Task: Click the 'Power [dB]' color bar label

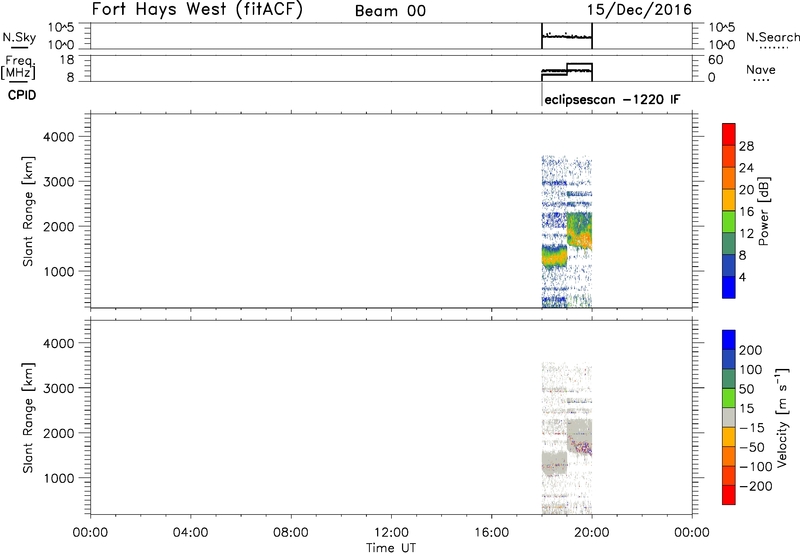Action: click(x=763, y=211)
